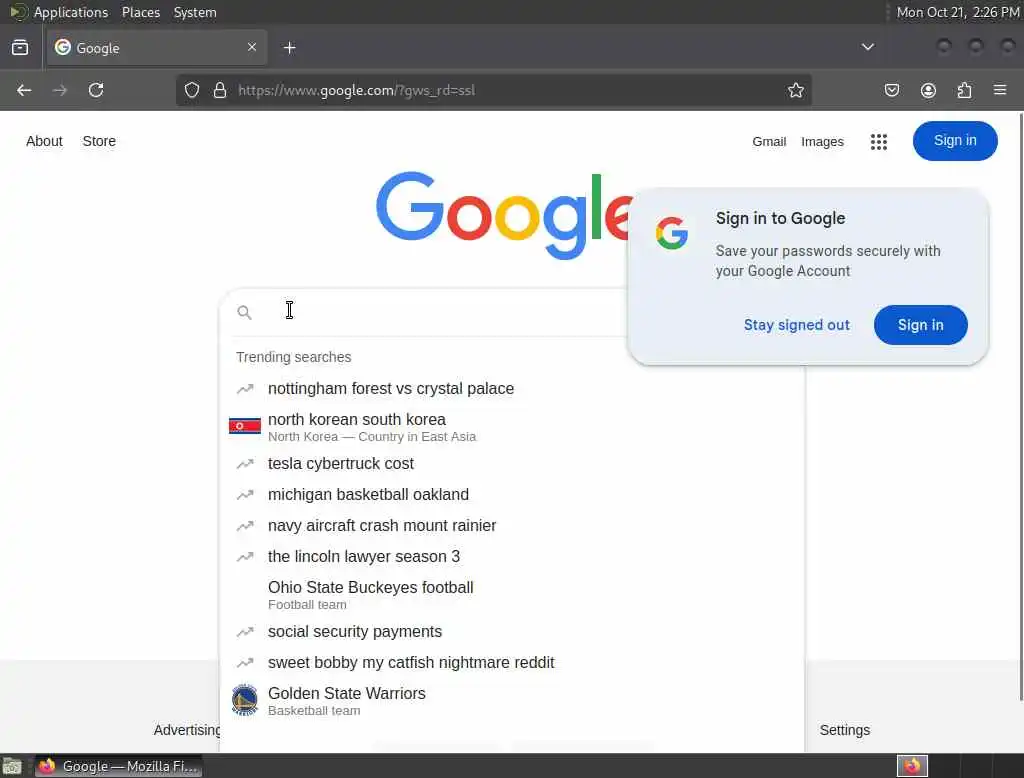The height and width of the screenshot is (778, 1024).
Task: Click the forward navigation arrow
Action: click(x=59, y=90)
